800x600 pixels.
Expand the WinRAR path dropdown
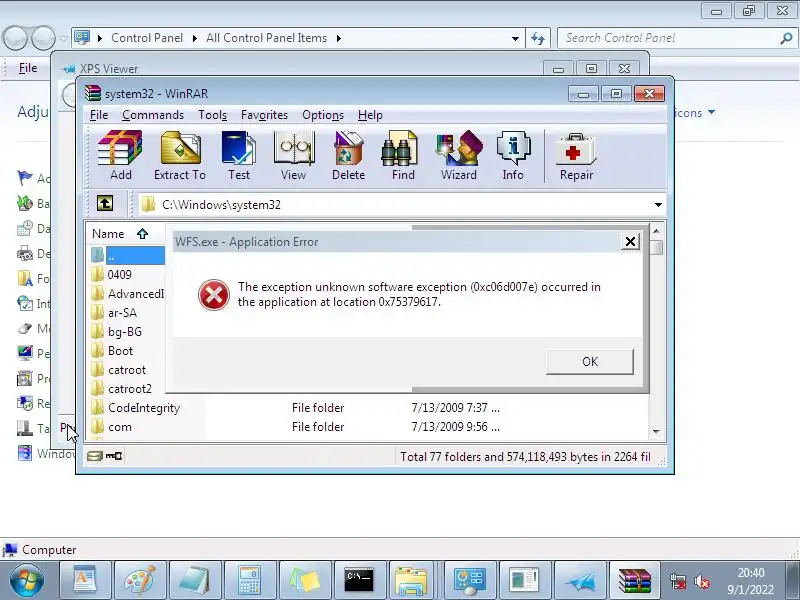click(x=658, y=205)
